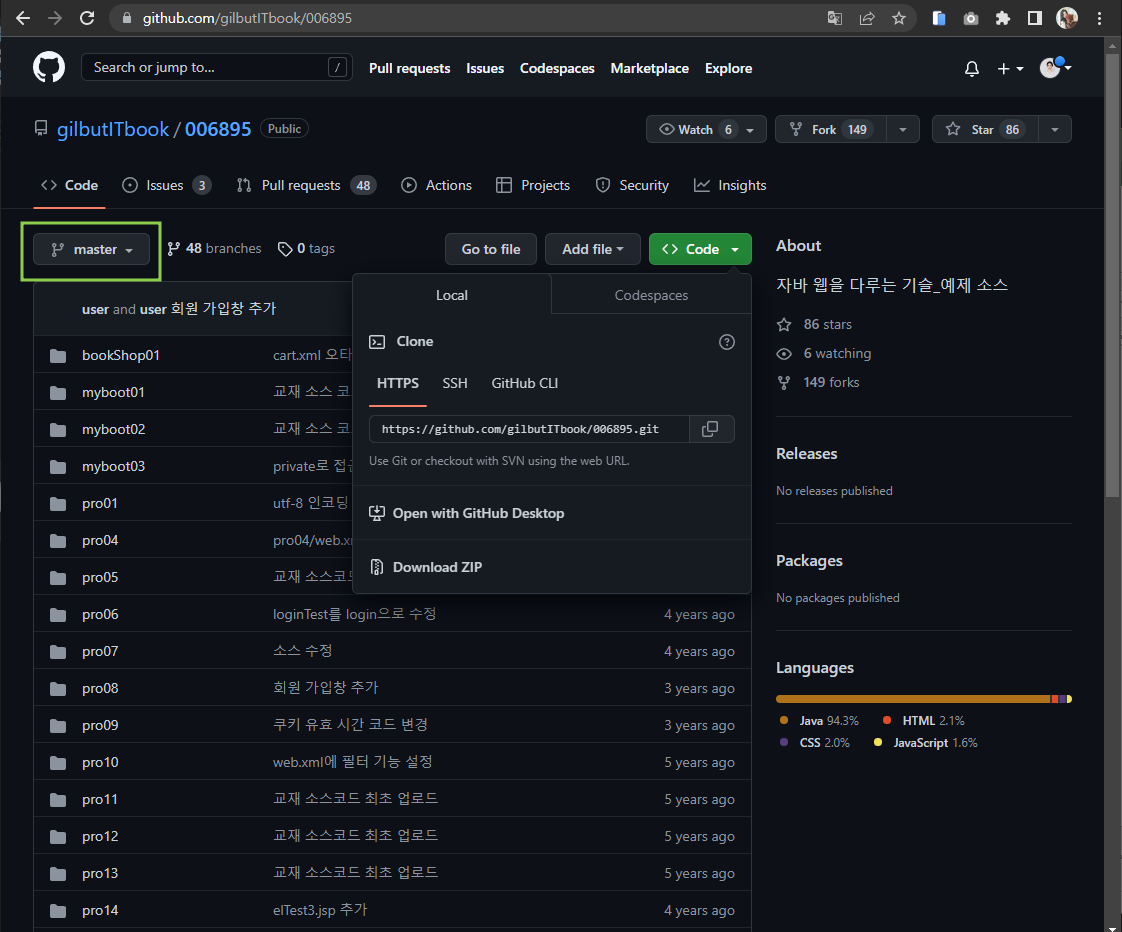Click the browser back arrow
The width and height of the screenshot is (1122, 932).
(23, 18)
